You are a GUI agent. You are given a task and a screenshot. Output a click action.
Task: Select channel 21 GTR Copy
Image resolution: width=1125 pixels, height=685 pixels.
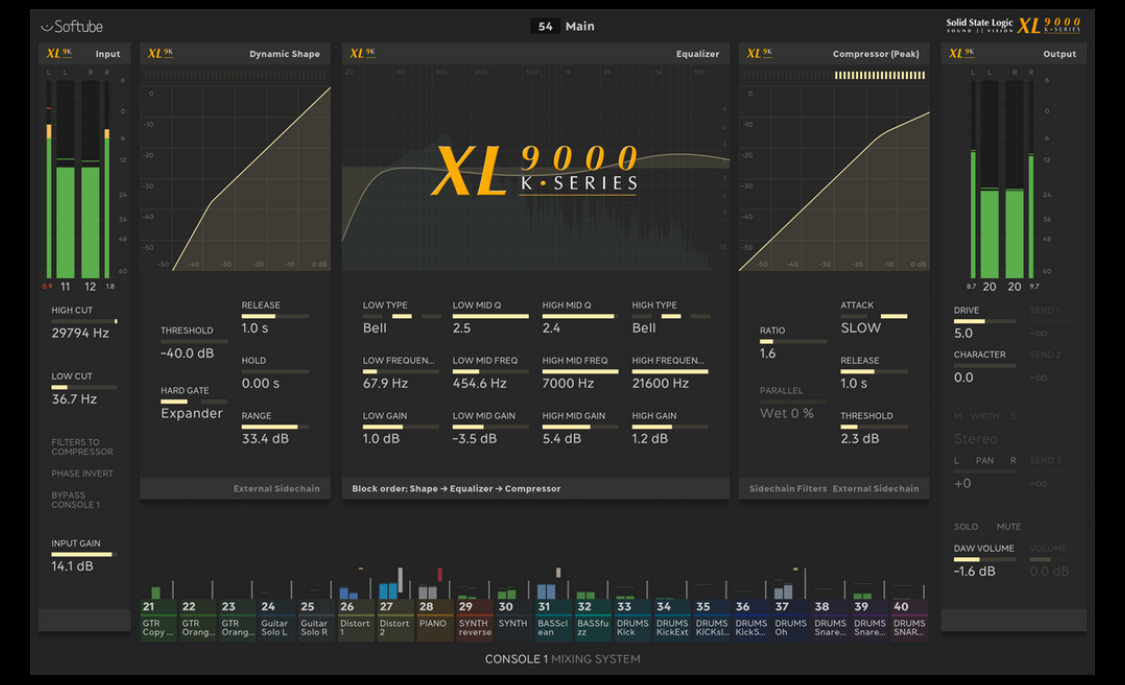(x=158, y=618)
